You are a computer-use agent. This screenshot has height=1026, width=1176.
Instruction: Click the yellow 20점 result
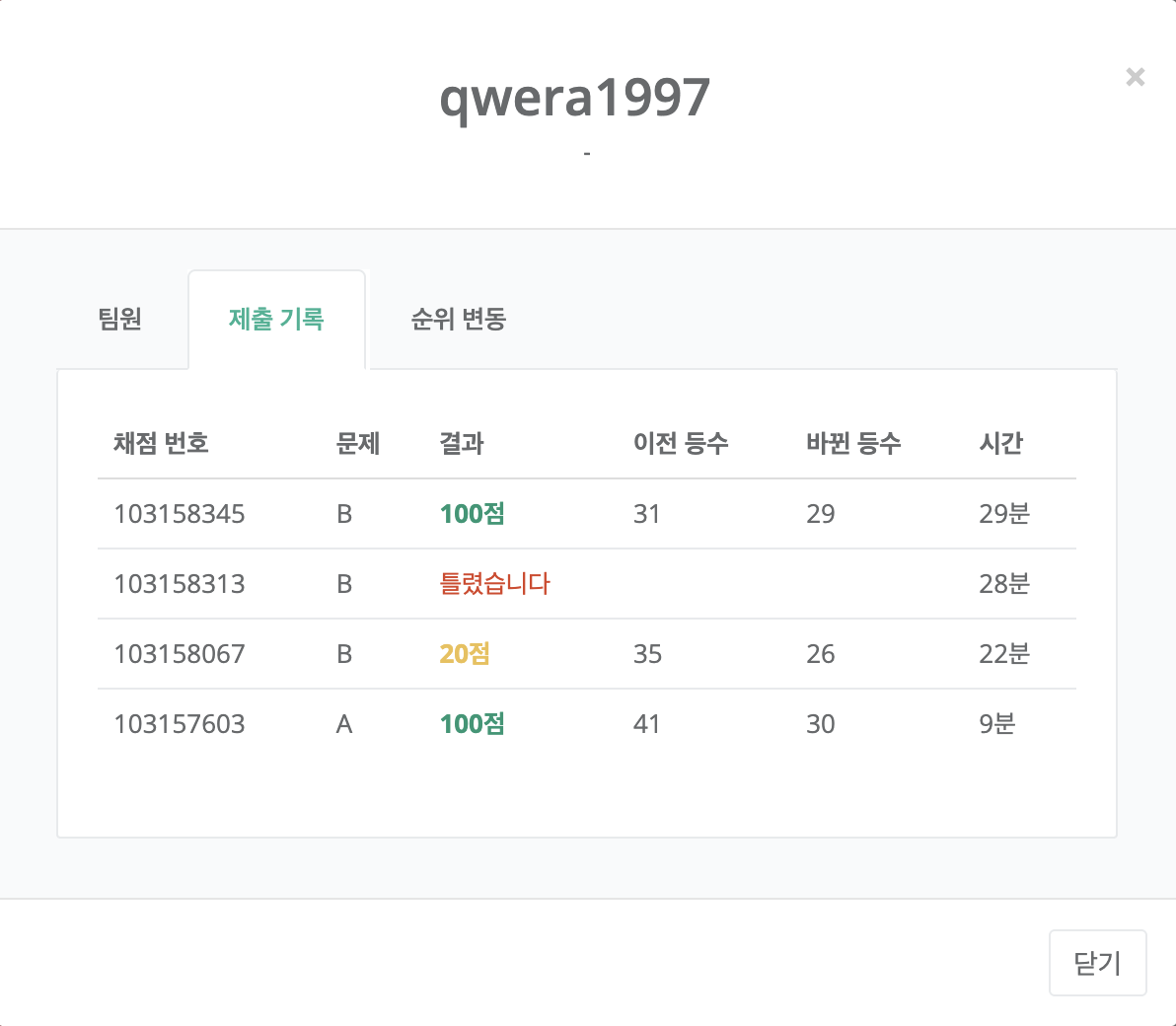pyautogui.click(x=465, y=654)
